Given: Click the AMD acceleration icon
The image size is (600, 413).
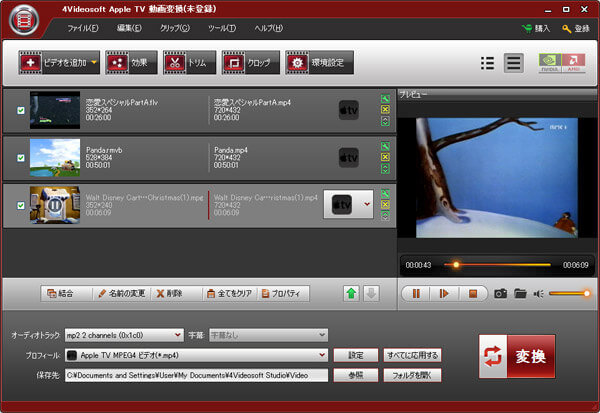Looking at the screenshot, I should [x=573, y=63].
